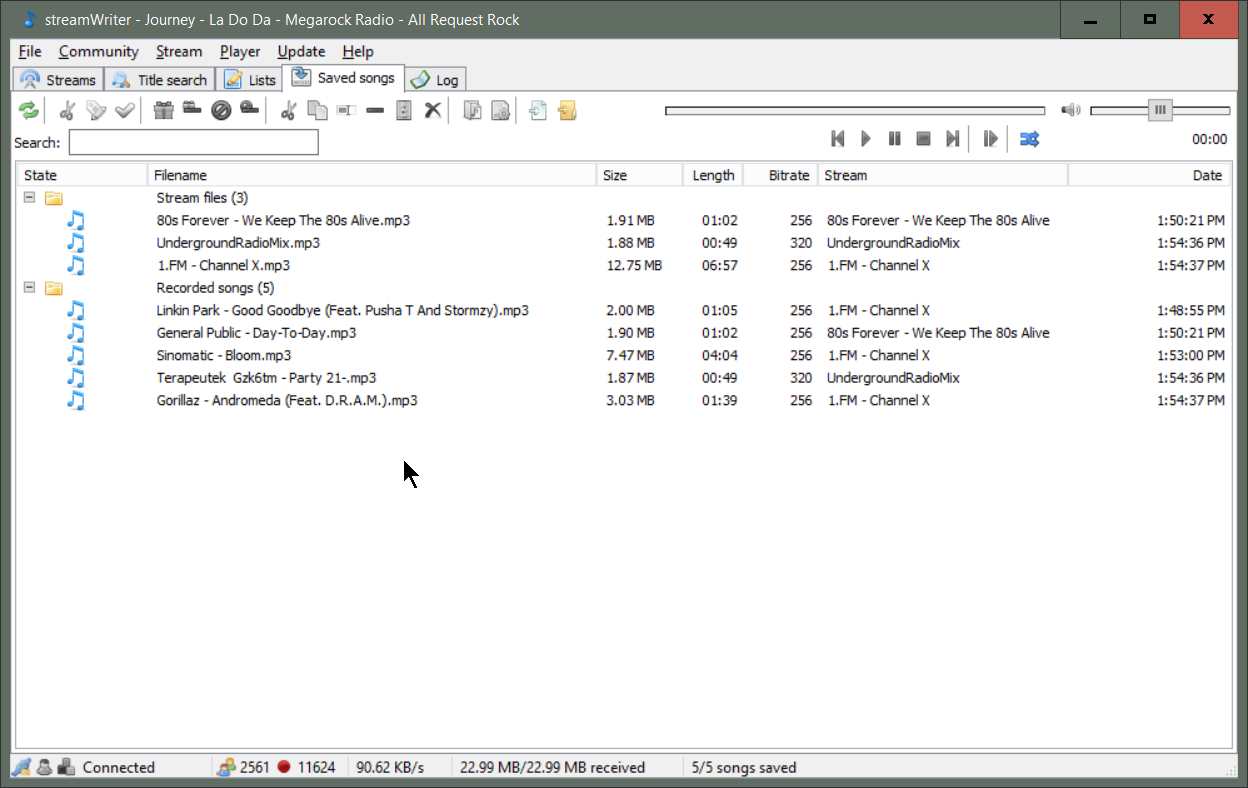Click the Pause playback button
The height and width of the screenshot is (788, 1248).
(x=895, y=139)
